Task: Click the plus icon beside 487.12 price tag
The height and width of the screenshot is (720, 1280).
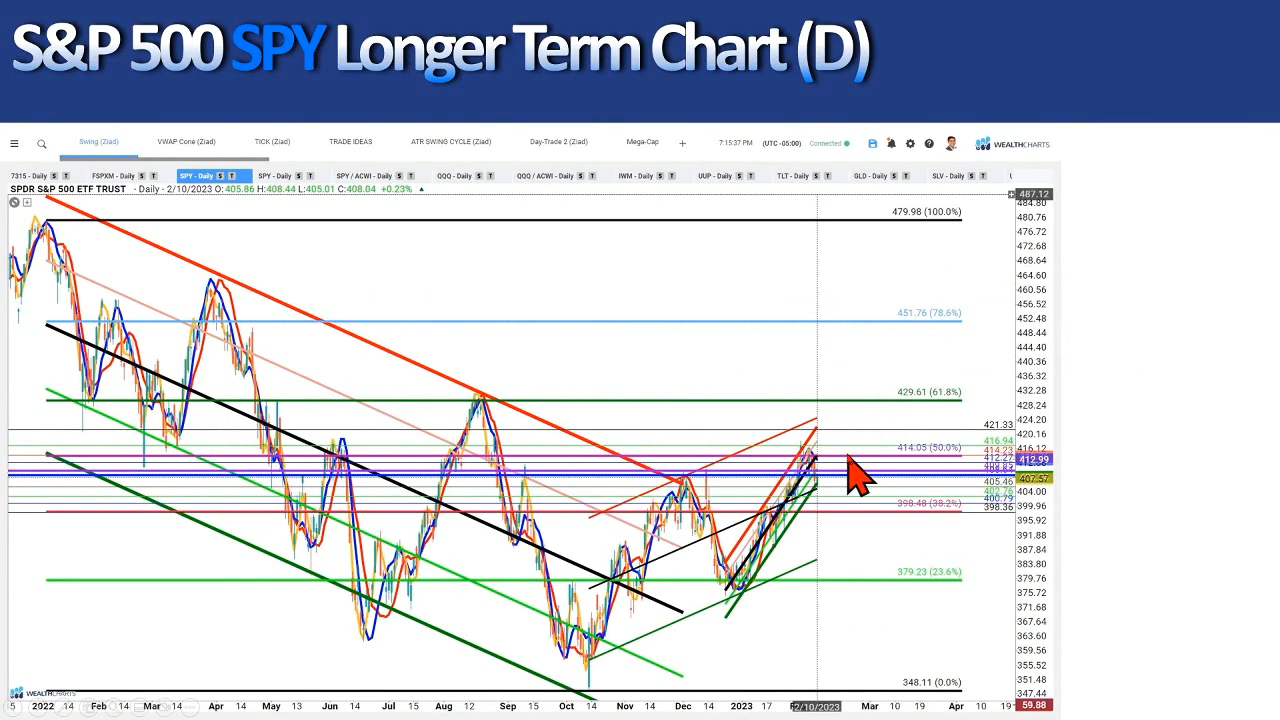Action: 1012,194
